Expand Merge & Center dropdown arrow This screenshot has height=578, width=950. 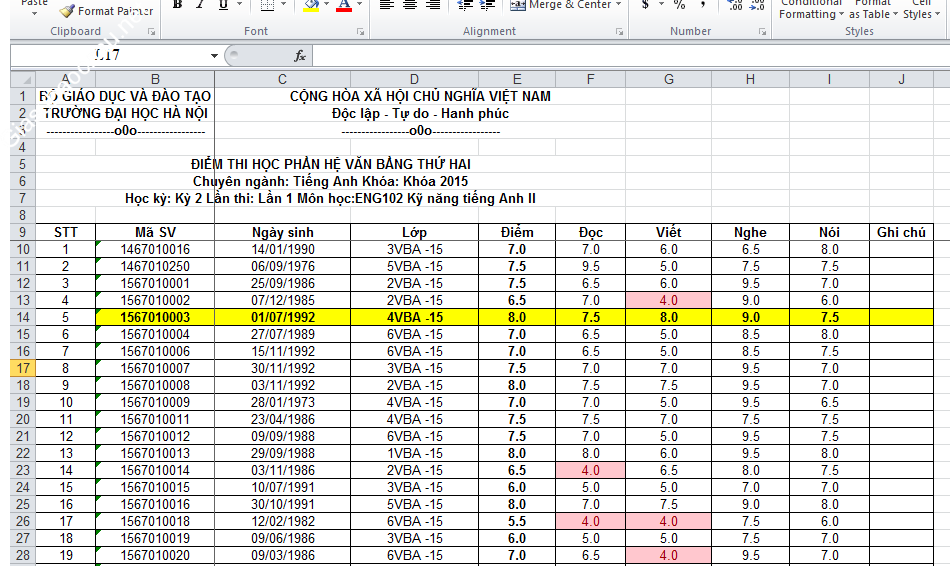[619, 5]
